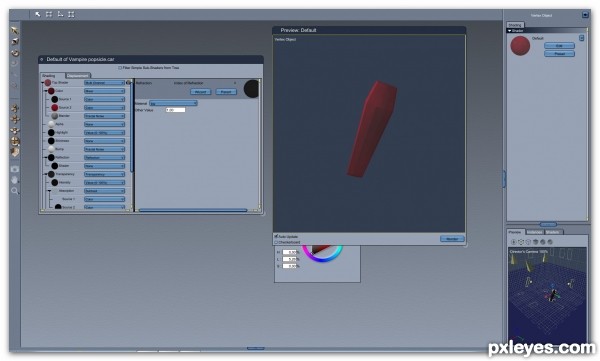The width and height of the screenshot is (600, 361).
Task: Click the second bounding-box icon in top toolbar
Action: point(49,14)
